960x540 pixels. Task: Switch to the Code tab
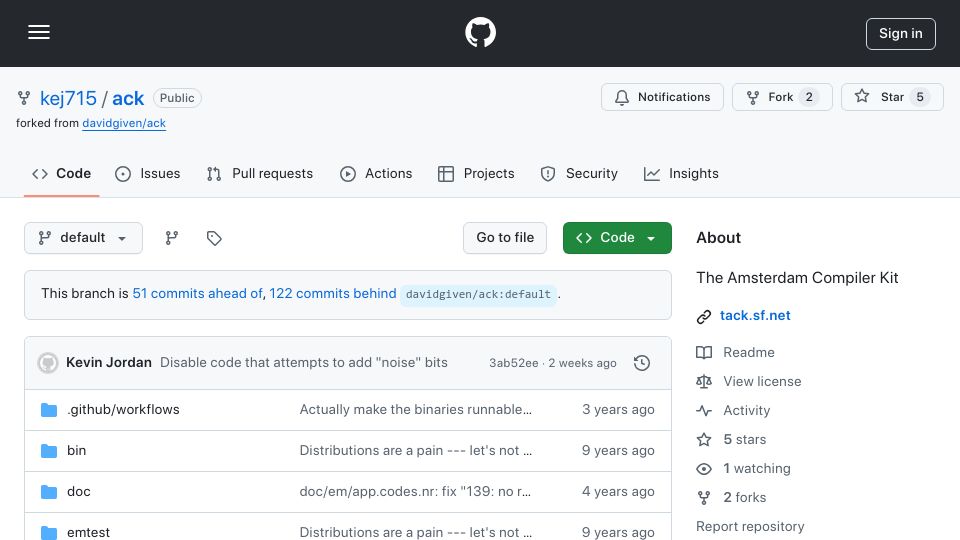(61, 174)
